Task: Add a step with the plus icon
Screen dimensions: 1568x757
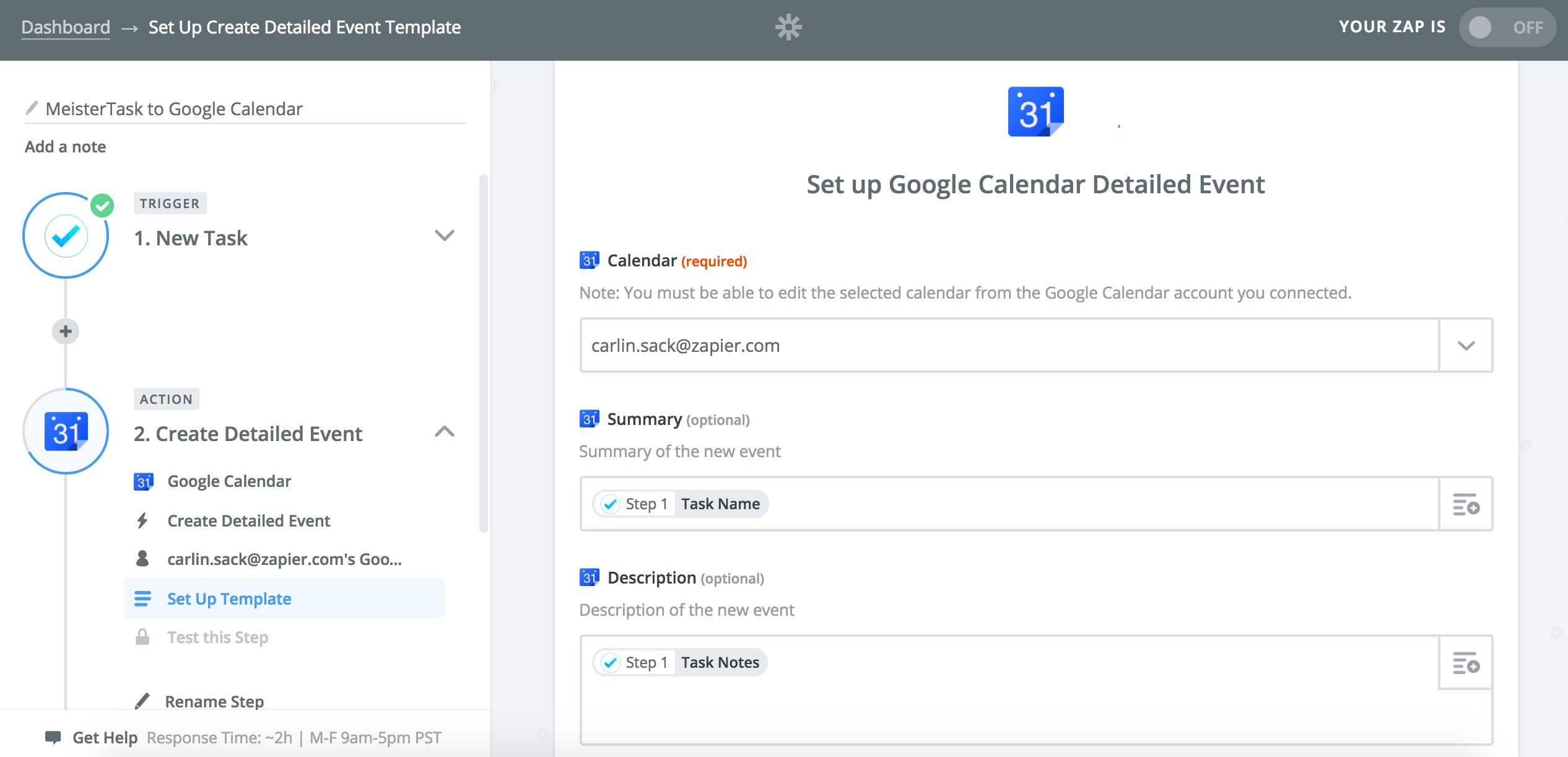Action: click(x=66, y=331)
